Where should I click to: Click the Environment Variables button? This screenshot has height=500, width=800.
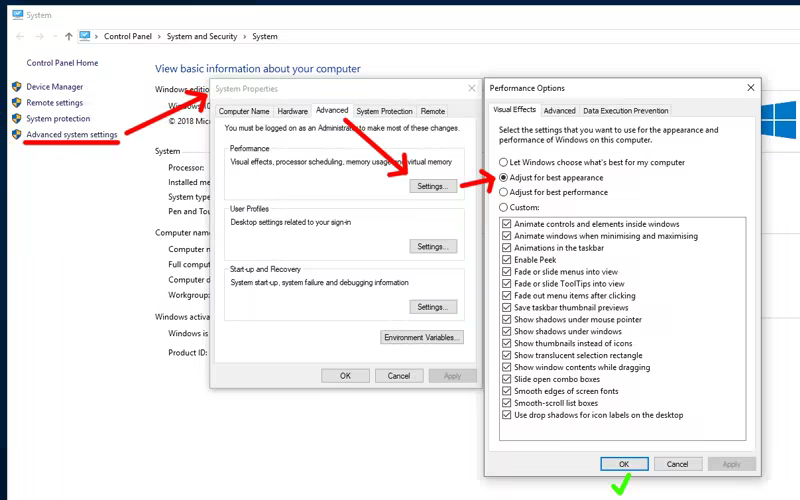422,338
